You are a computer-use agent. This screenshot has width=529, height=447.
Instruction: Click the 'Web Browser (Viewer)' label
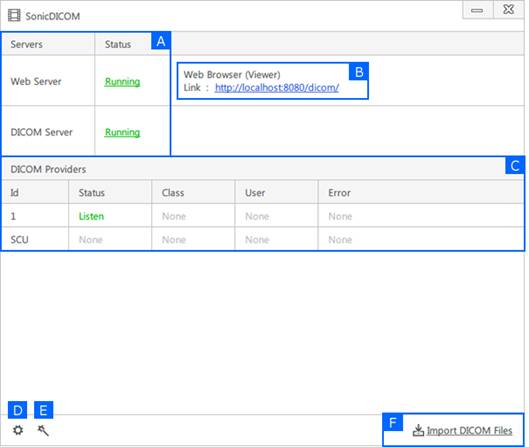pos(232,75)
